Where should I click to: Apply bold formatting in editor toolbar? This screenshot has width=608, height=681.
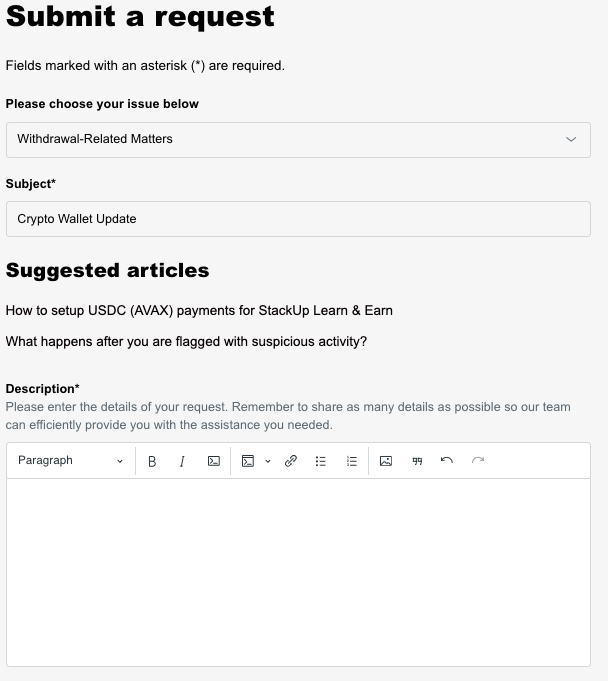[x=152, y=461]
